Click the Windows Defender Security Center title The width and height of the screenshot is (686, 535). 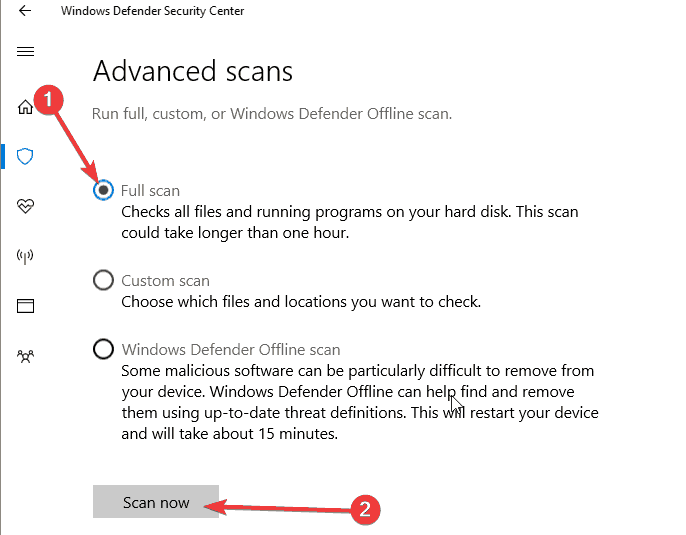point(152,11)
